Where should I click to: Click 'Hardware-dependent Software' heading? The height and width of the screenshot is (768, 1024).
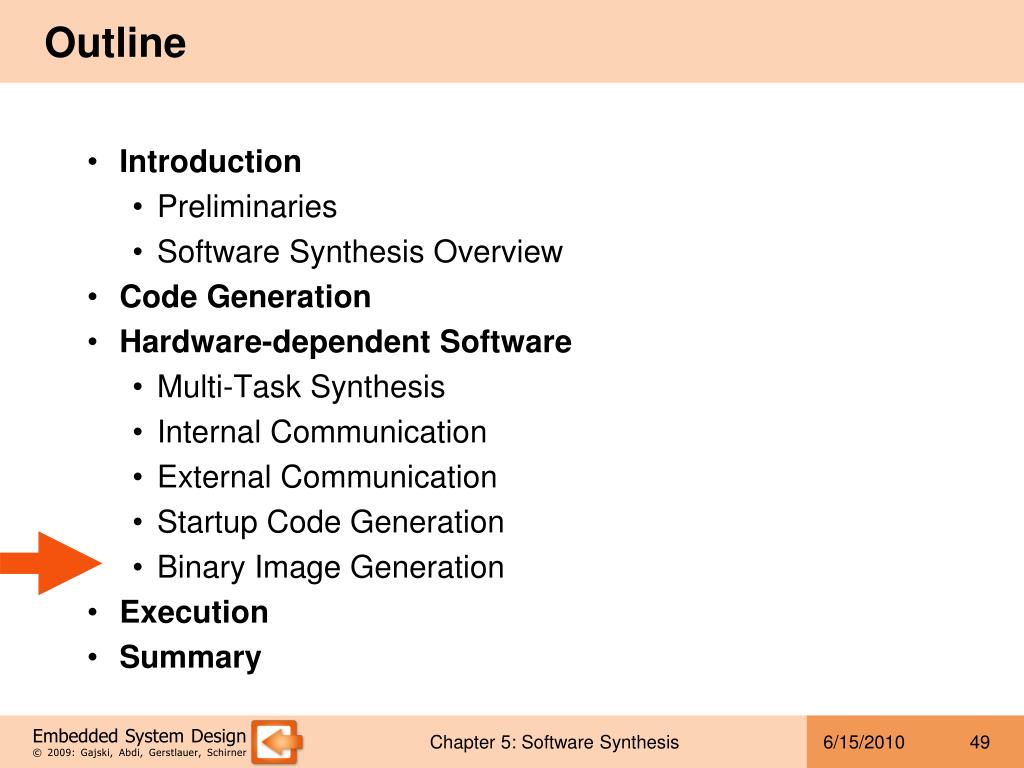point(345,342)
